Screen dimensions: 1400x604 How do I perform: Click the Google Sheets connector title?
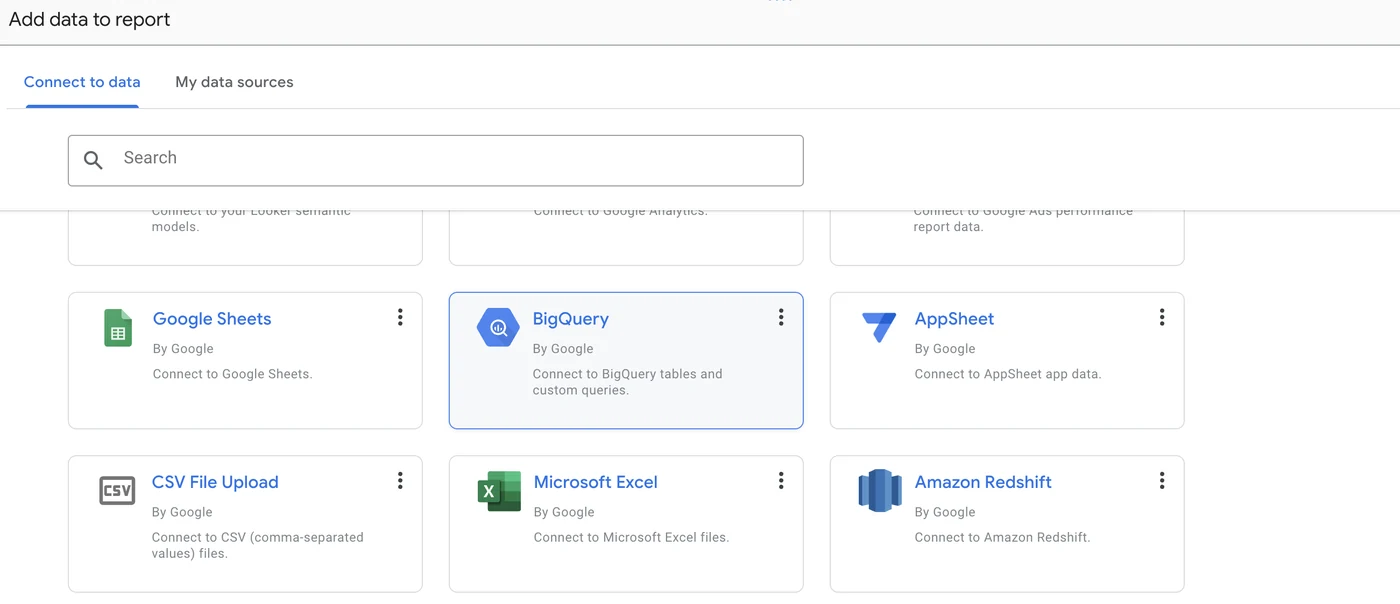click(x=211, y=318)
